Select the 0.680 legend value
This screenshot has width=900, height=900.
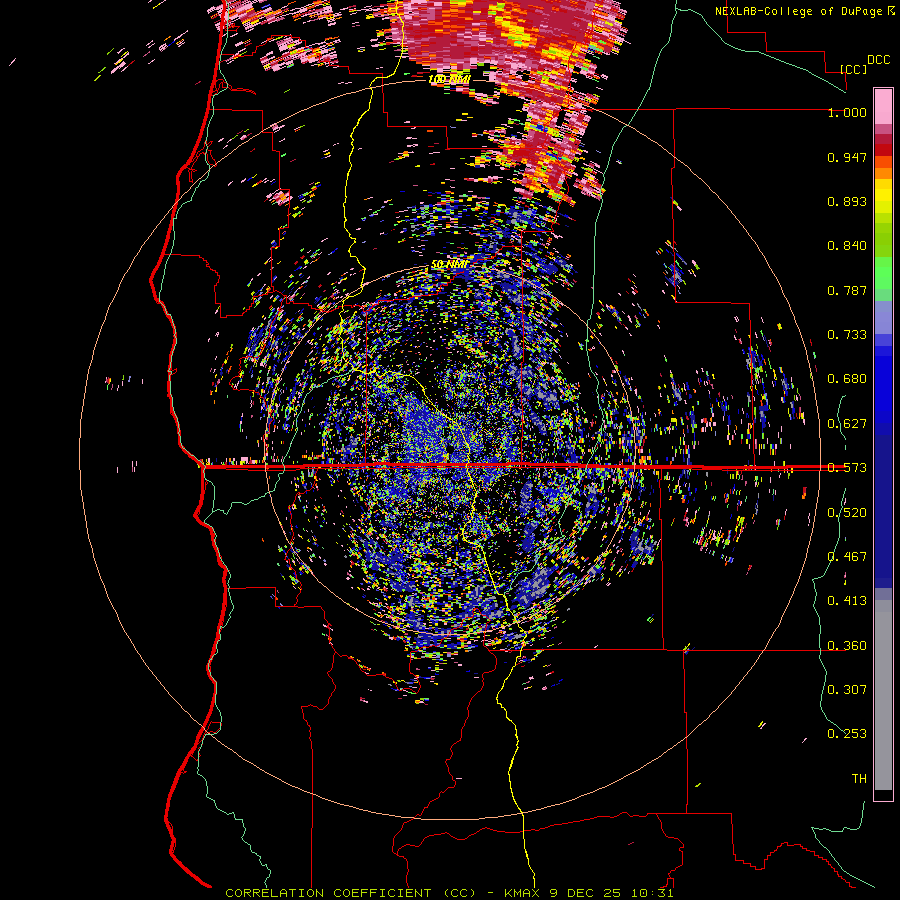[847, 379]
